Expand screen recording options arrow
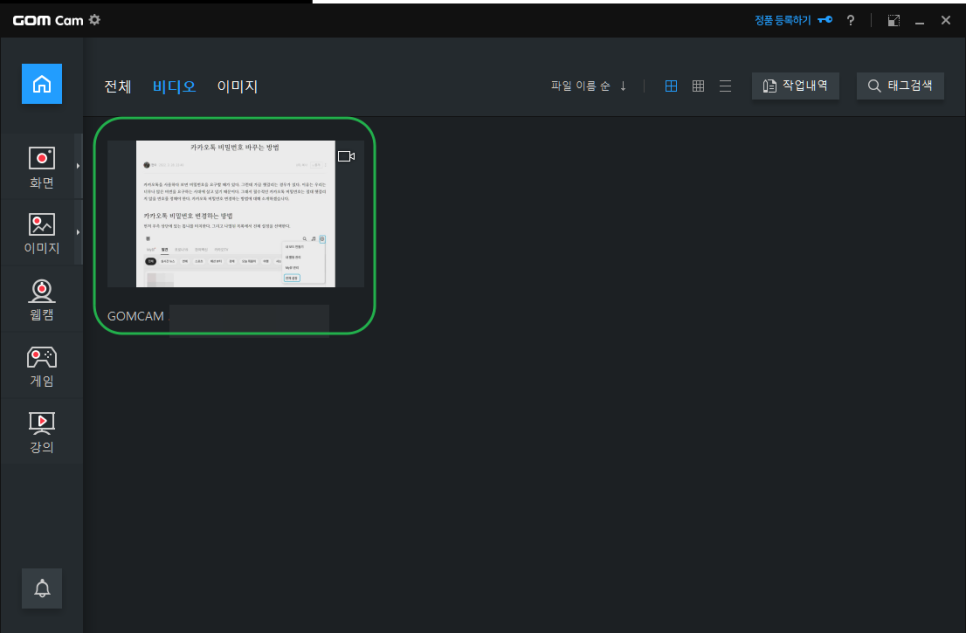Viewport: 966px width, 633px height. [78, 166]
